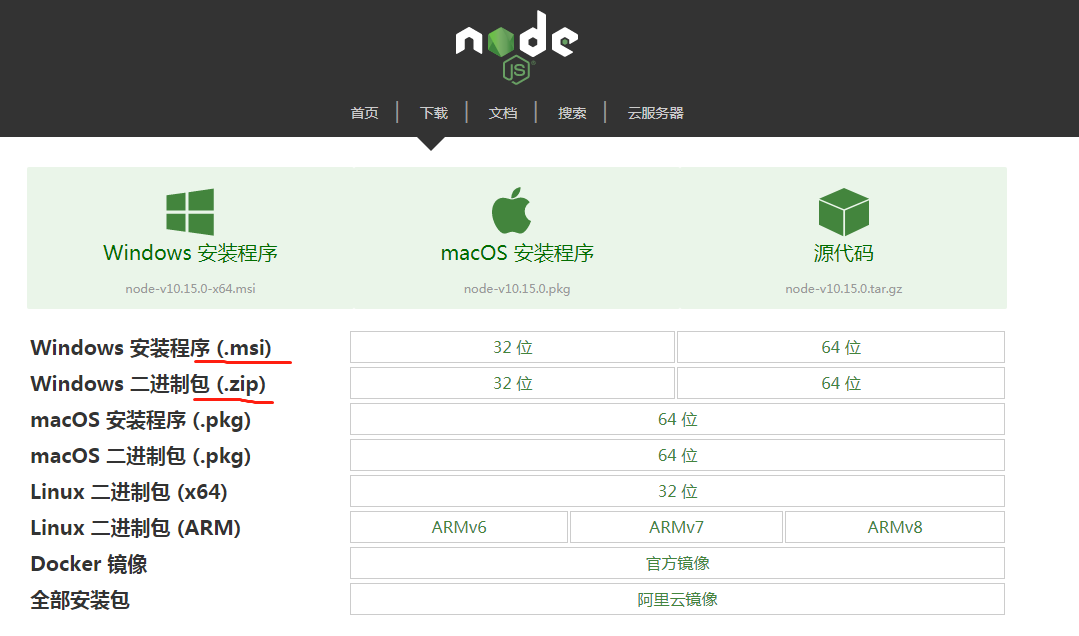Viewport: 1079px width, 636px height.
Task: Click the Docker 镜像 row label
Action: [89, 564]
